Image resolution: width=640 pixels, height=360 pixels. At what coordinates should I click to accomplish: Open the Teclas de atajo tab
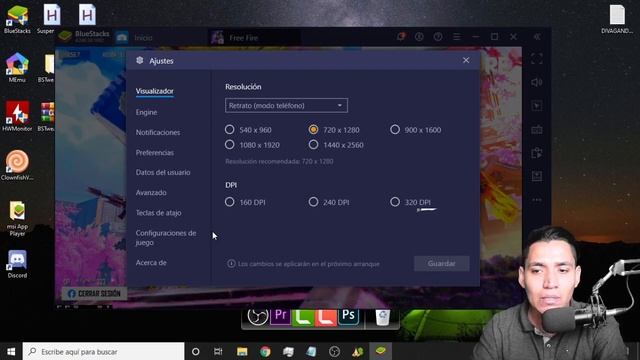pos(158,213)
